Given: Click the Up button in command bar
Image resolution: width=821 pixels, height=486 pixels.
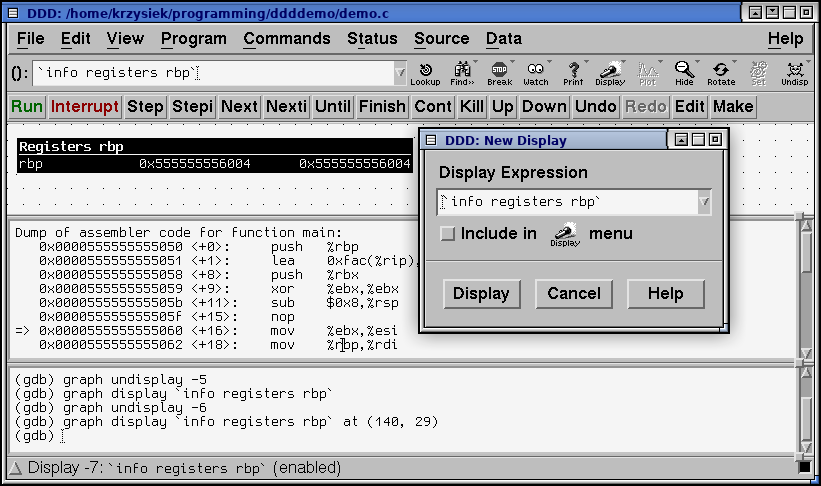Looking at the screenshot, I should tap(503, 106).
